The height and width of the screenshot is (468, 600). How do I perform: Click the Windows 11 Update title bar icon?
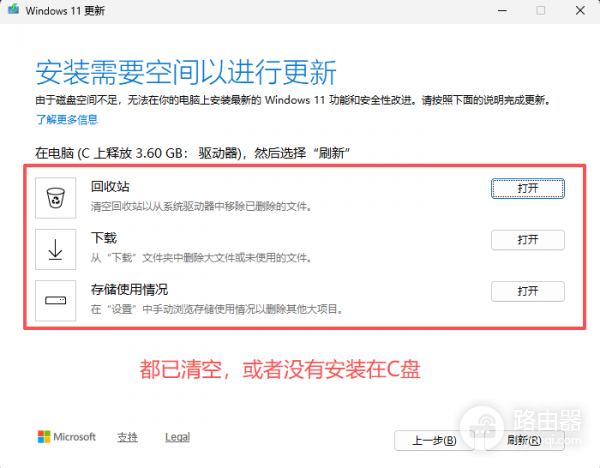(13, 10)
